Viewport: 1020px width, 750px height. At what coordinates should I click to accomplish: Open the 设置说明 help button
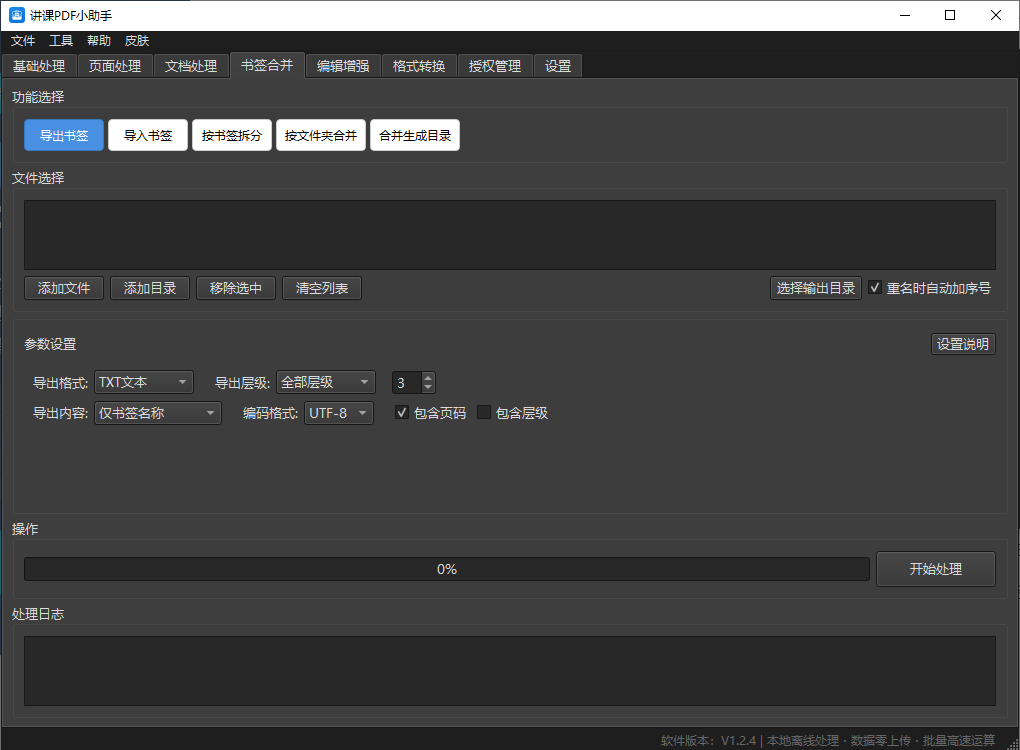click(x=963, y=344)
